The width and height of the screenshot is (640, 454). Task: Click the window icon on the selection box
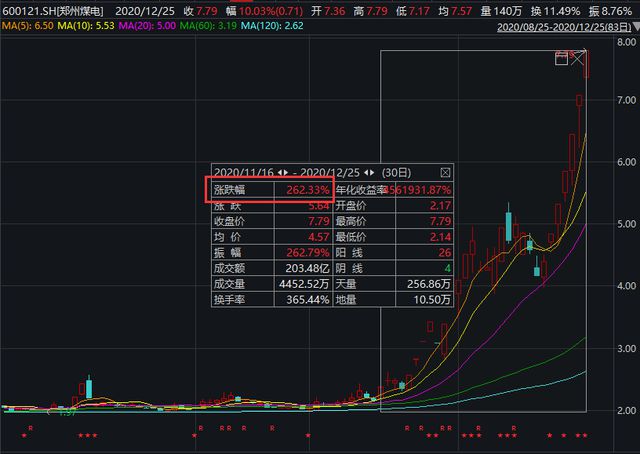tap(562, 58)
